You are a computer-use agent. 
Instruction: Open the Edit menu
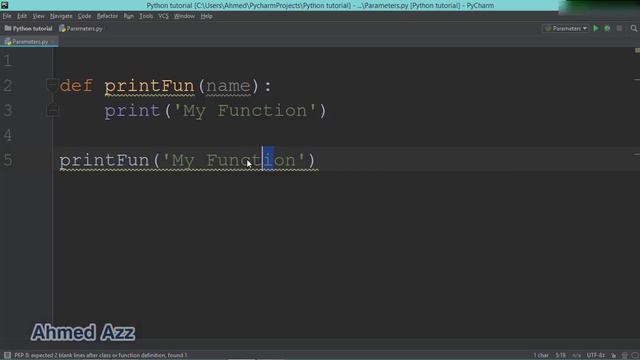22,16
